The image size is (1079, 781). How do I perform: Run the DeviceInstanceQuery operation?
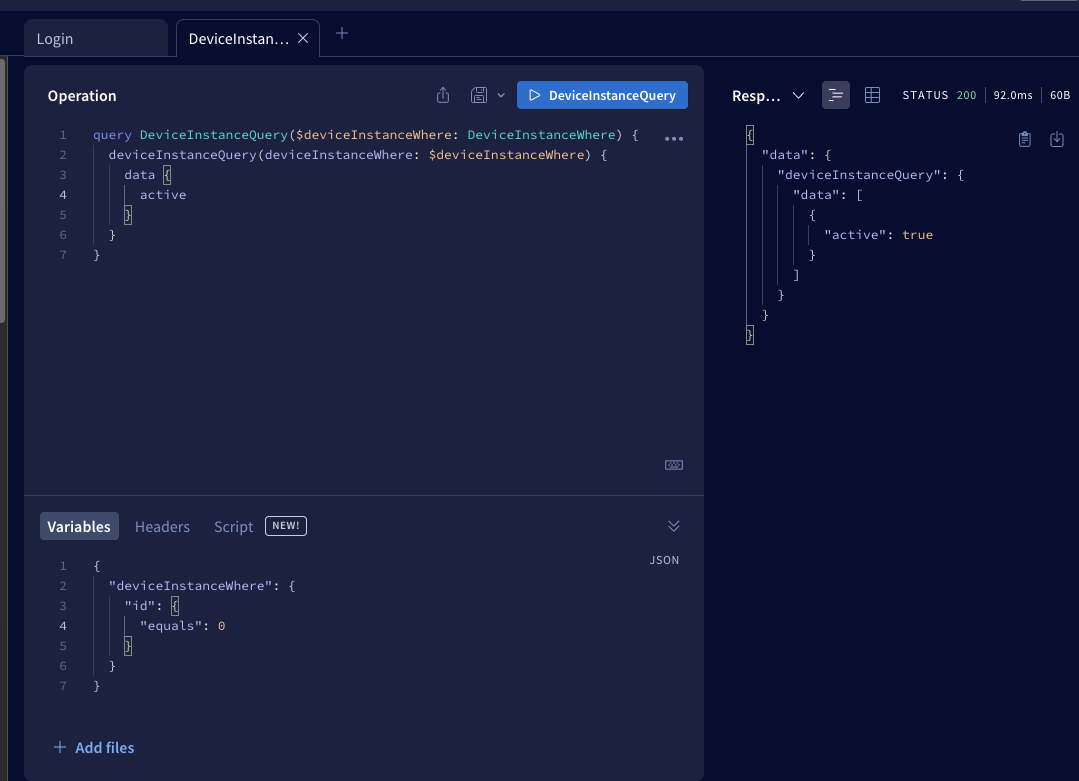(602, 95)
